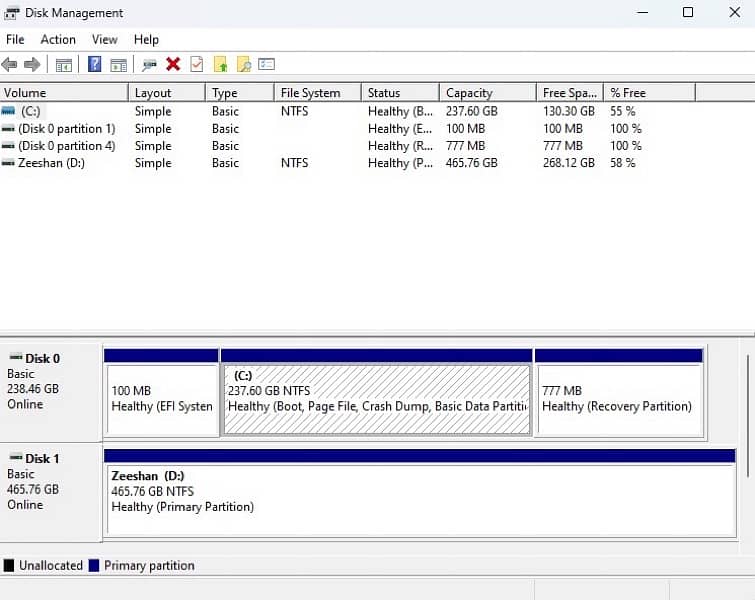Select Zeeshan (D:) row in volume list

tap(51, 163)
